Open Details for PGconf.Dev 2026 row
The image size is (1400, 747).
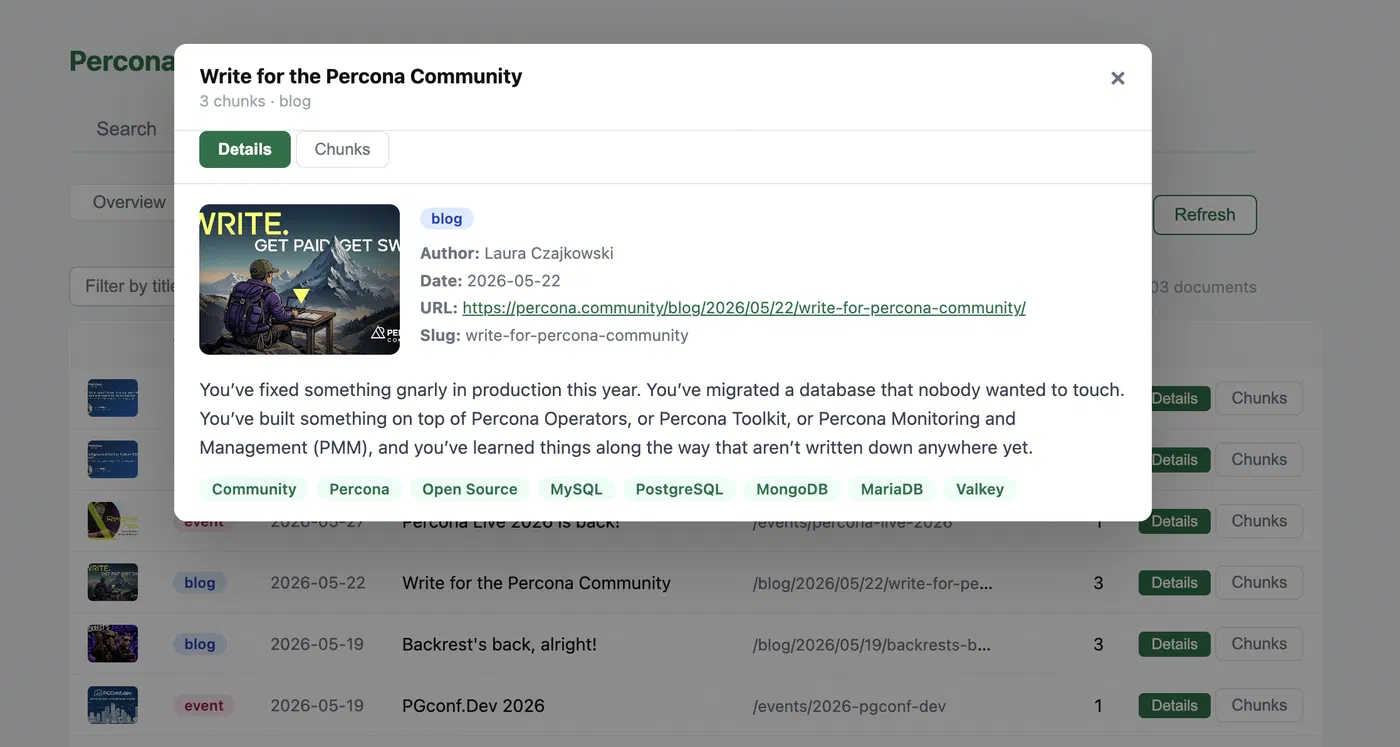[1174, 706]
